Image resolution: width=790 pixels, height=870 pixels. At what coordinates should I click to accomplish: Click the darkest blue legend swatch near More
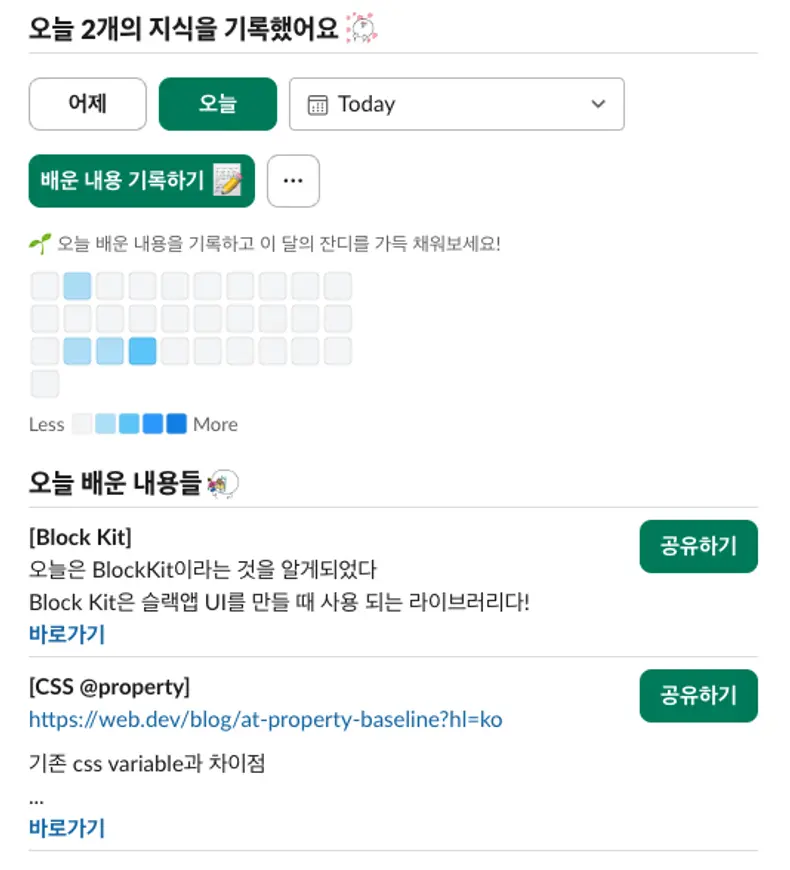point(177,424)
